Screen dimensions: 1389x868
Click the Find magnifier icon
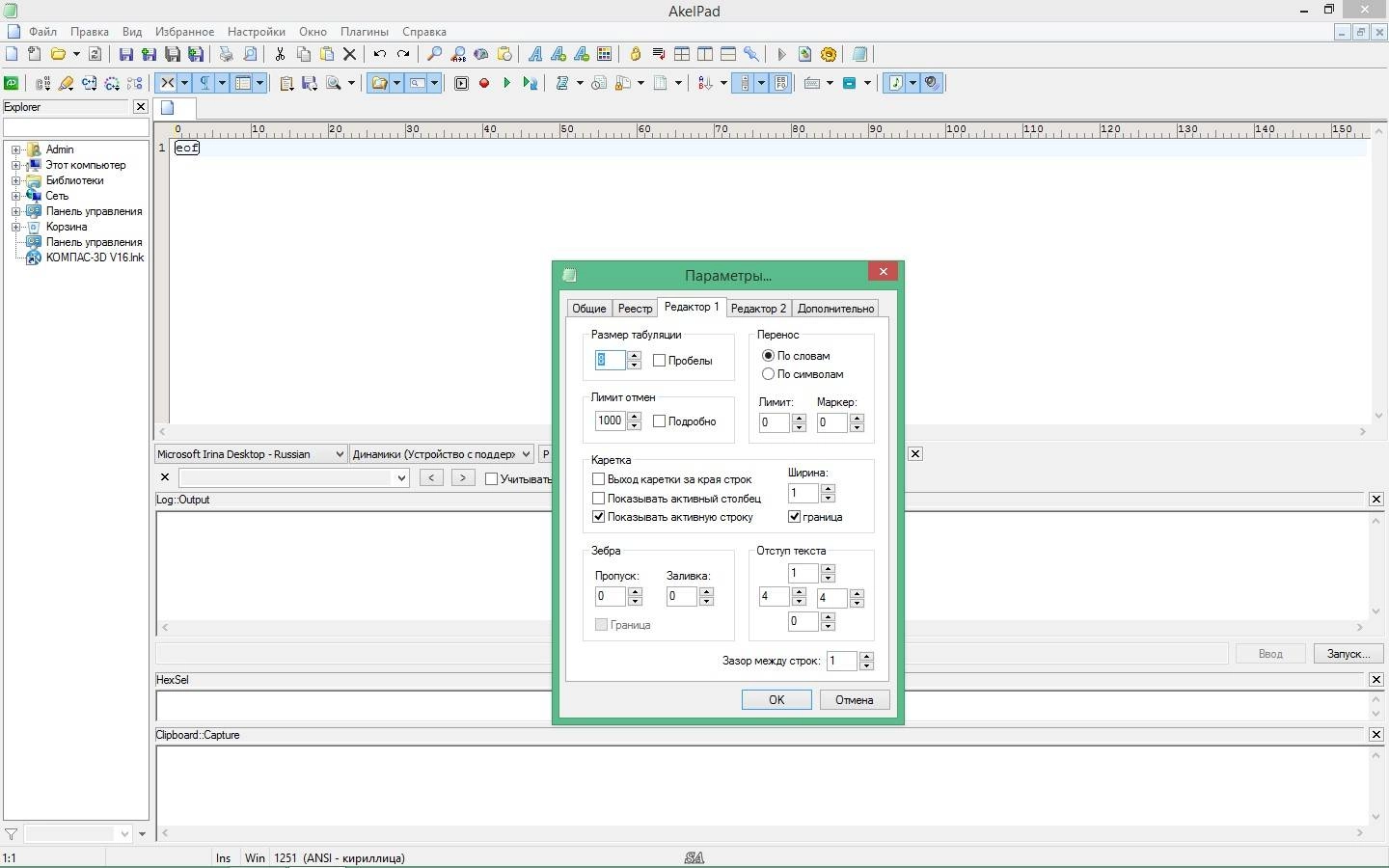tap(435, 54)
